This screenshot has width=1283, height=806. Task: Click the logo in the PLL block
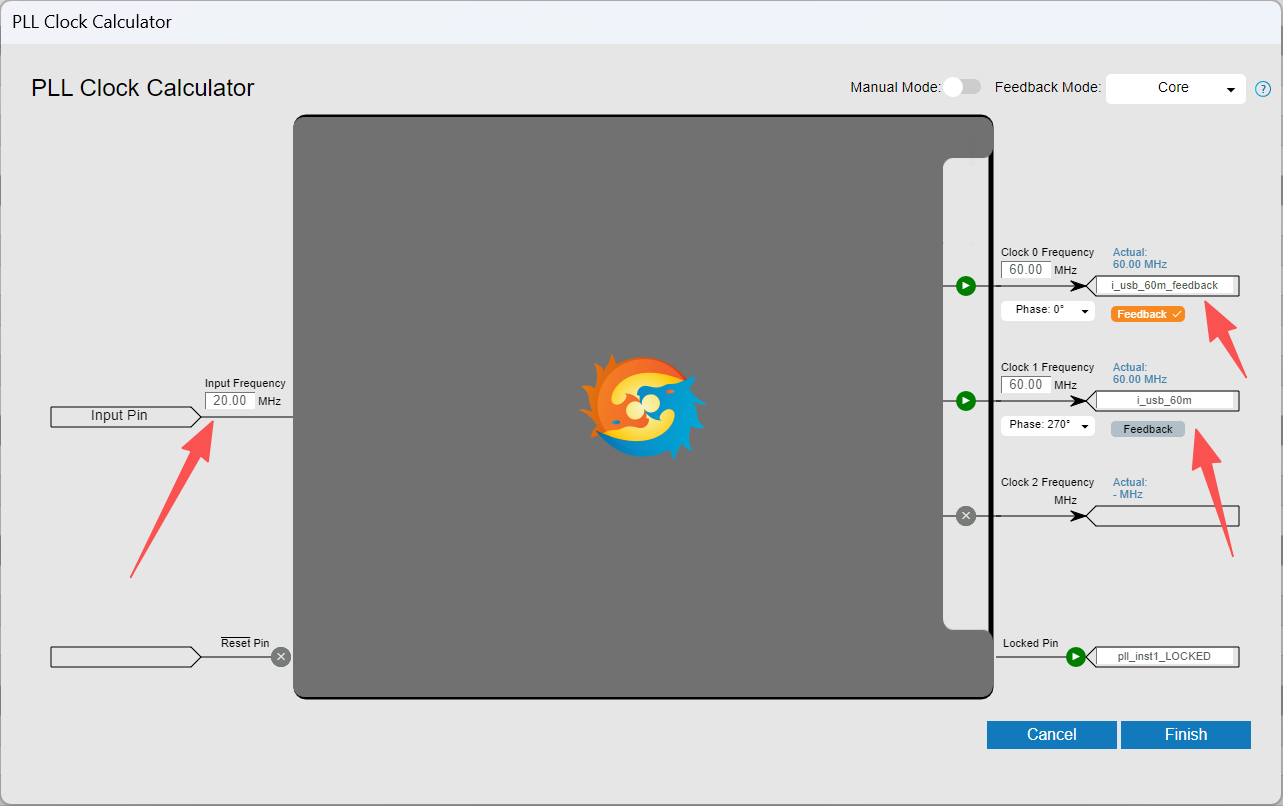pyautogui.click(x=643, y=407)
